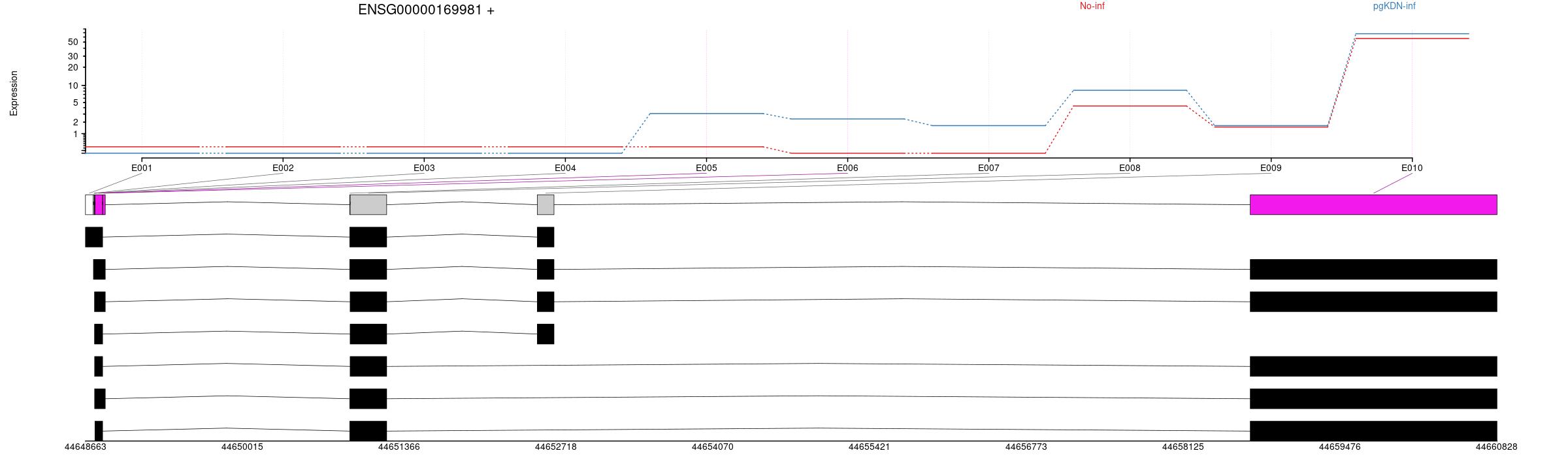Viewport: 1568px width, 457px height.
Task: Click the No-inf legend label
Action: click(x=1092, y=6)
